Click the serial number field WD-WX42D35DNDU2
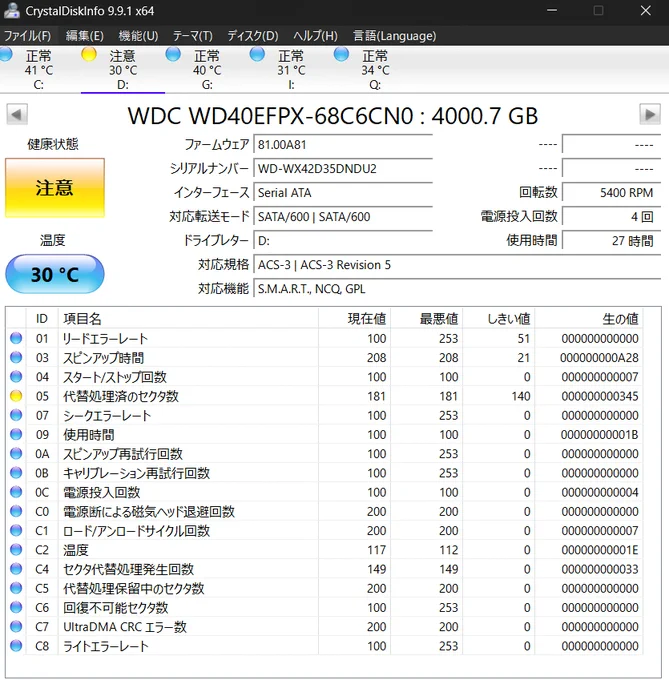This screenshot has width=669, height=680. tap(343, 168)
